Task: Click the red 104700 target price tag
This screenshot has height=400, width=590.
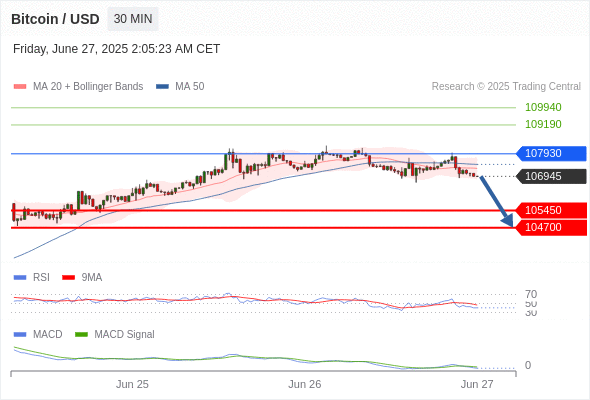Action: point(551,227)
